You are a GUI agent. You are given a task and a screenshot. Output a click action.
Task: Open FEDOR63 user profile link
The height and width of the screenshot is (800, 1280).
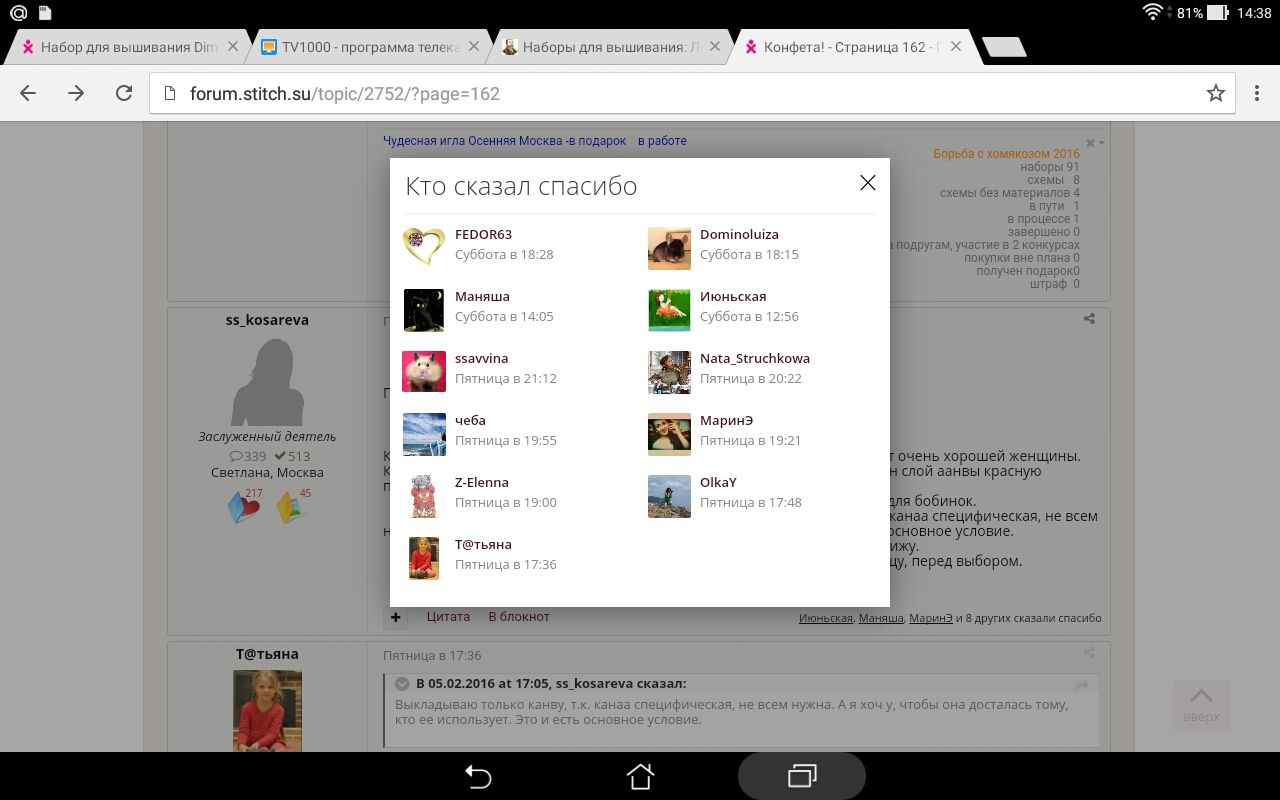pos(483,234)
